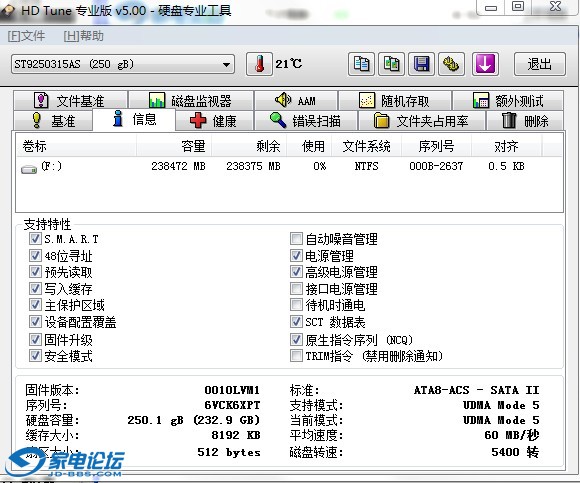The image size is (580, 483).
Task: Click the 000B-2637 serial cell
Action: [436, 166]
